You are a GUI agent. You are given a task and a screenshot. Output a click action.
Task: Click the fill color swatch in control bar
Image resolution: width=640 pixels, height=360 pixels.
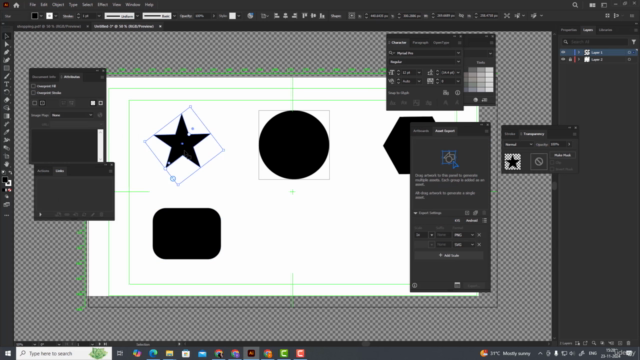click(x=35, y=16)
